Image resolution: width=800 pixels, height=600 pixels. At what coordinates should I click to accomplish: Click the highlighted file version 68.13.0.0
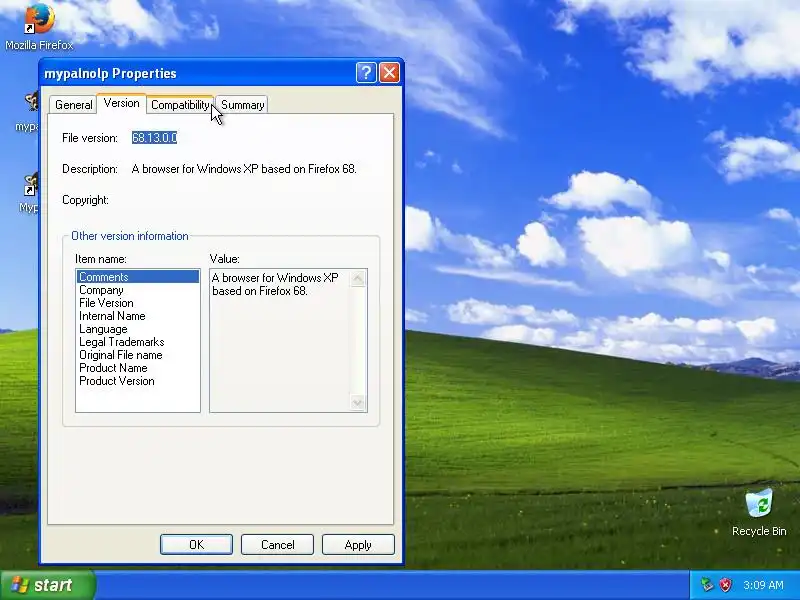[154, 138]
